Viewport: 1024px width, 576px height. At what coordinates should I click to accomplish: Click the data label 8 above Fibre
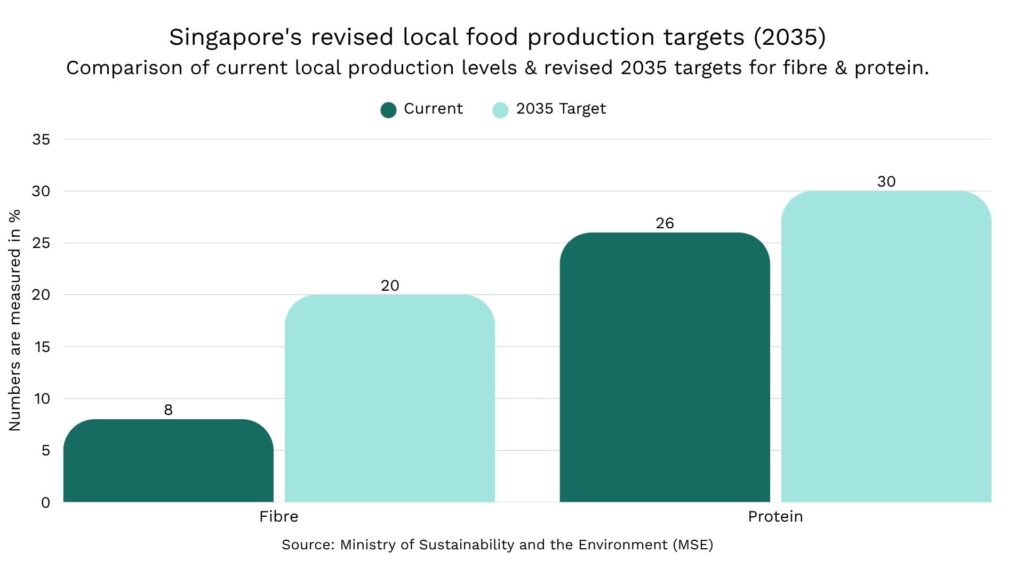pos(168,410)
